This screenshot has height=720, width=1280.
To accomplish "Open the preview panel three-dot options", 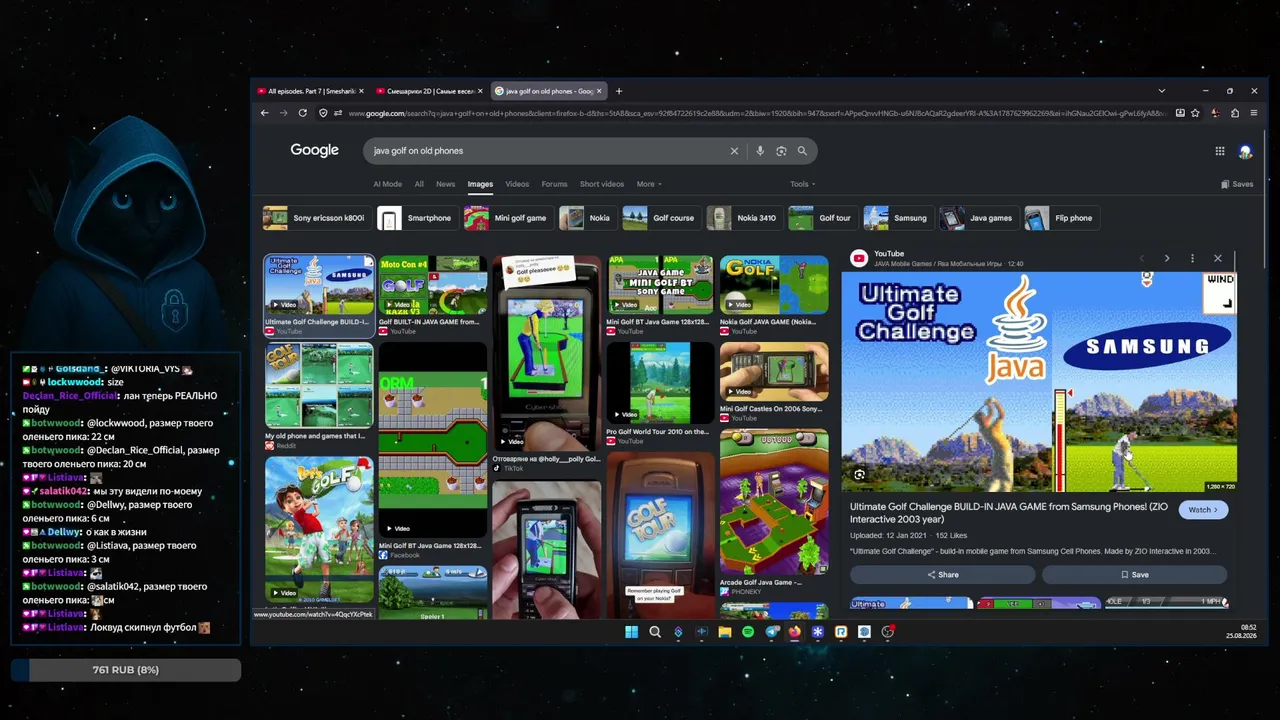I will pyautogui.click(x=1192, y=258).
